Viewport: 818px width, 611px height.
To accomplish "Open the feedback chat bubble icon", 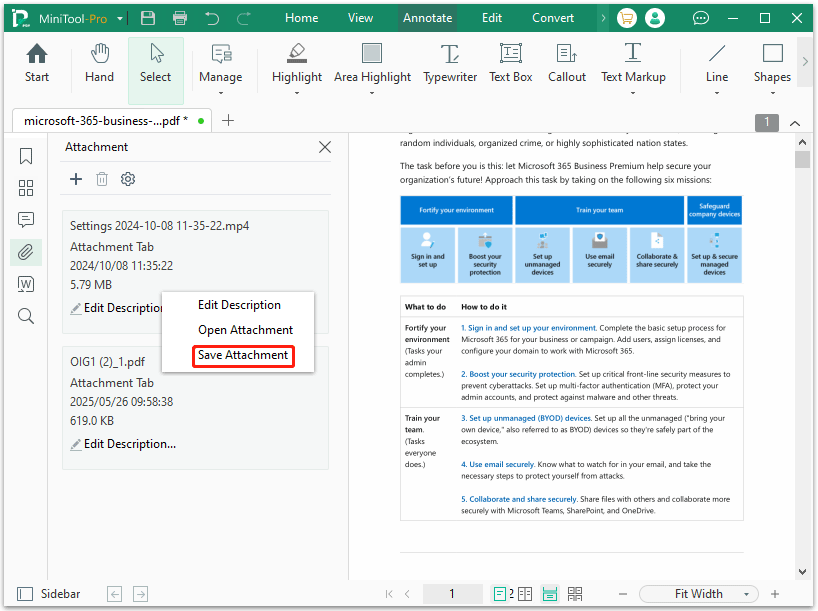I will point(701,18).
